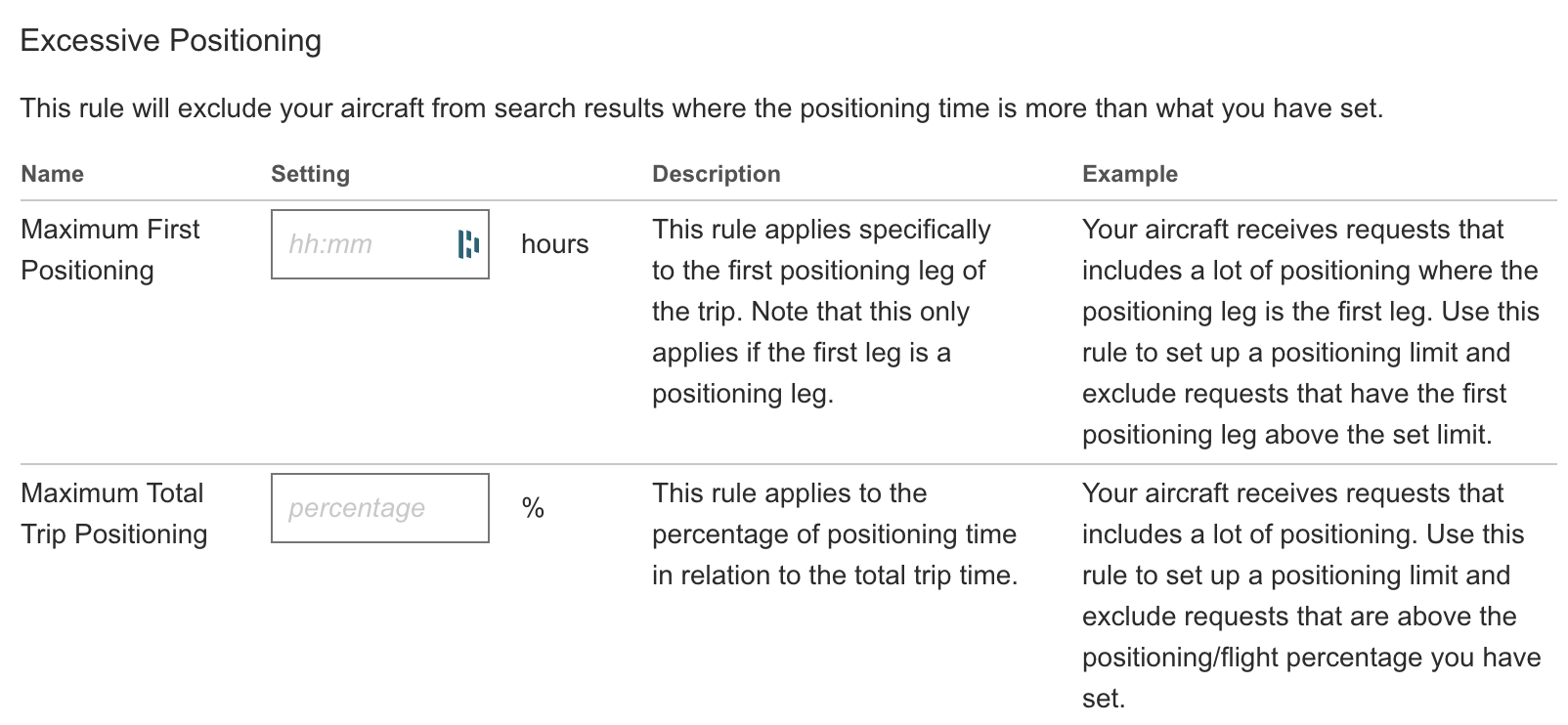1568x725 pixels.
Task: Focus the percentage input for Total Trip Positioning
Action: [380, 508]
